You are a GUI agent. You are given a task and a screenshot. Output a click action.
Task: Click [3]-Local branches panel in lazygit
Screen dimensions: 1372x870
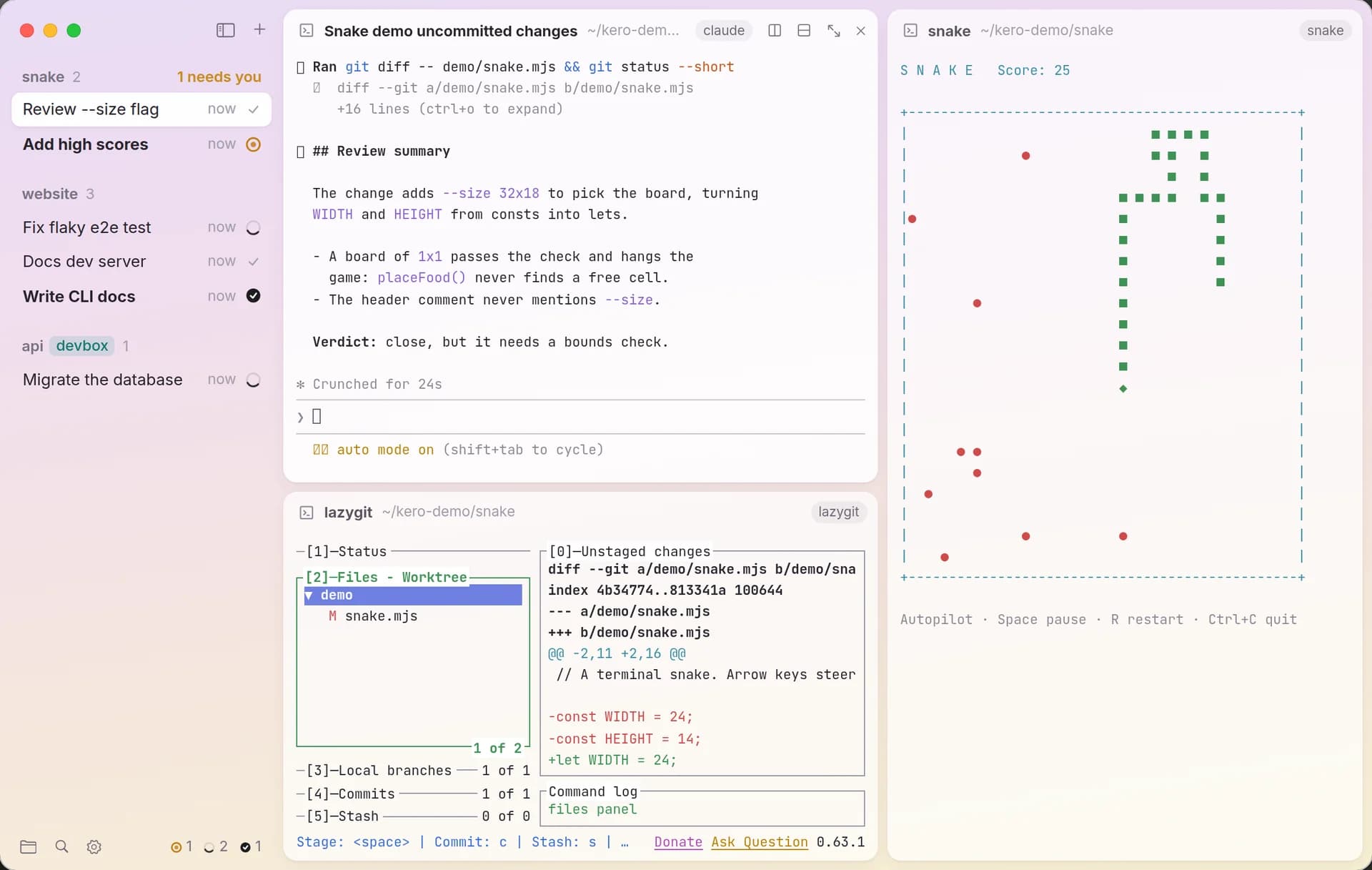413,771
